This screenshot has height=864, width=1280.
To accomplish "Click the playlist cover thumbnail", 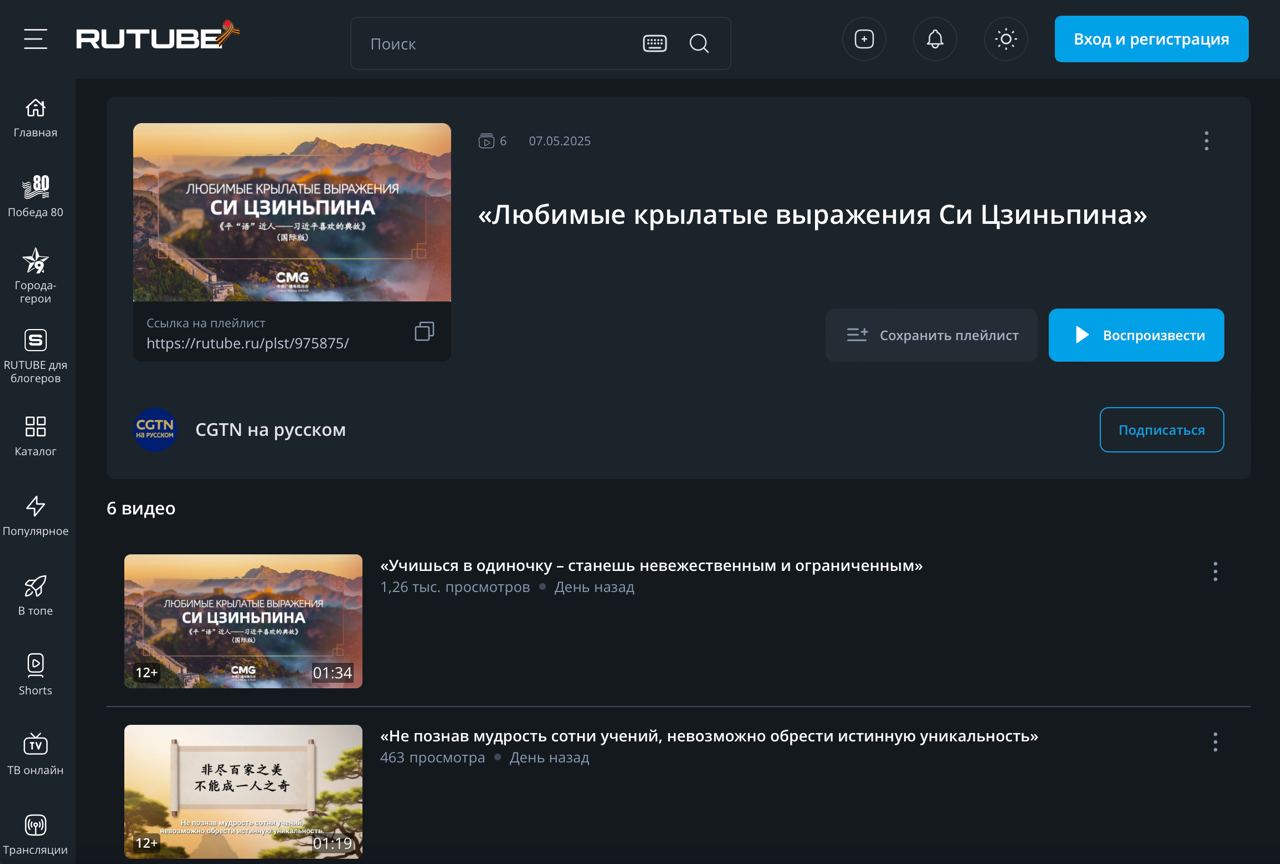I will pos(292,212).
